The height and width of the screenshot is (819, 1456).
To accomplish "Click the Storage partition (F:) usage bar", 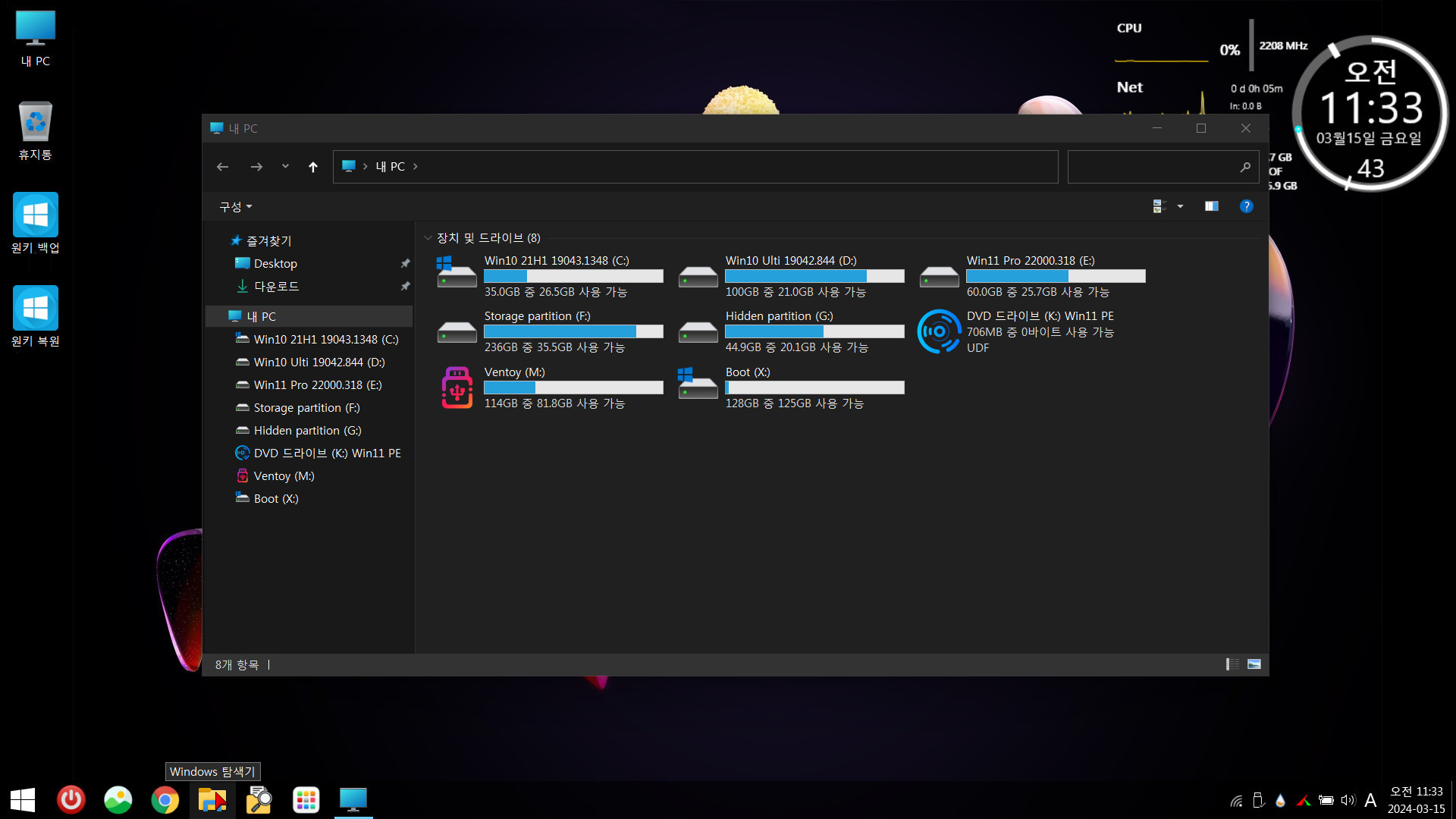I will click(x=573, y=331).
